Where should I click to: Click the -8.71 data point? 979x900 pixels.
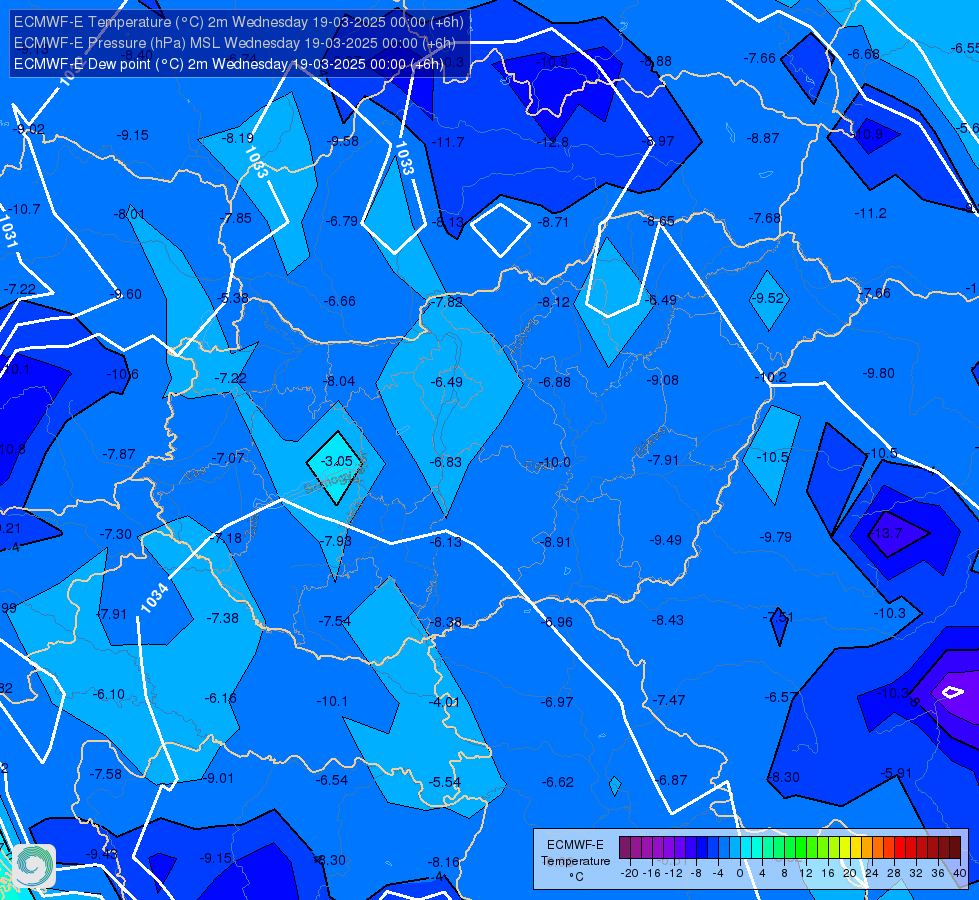[x=553, y=222]
